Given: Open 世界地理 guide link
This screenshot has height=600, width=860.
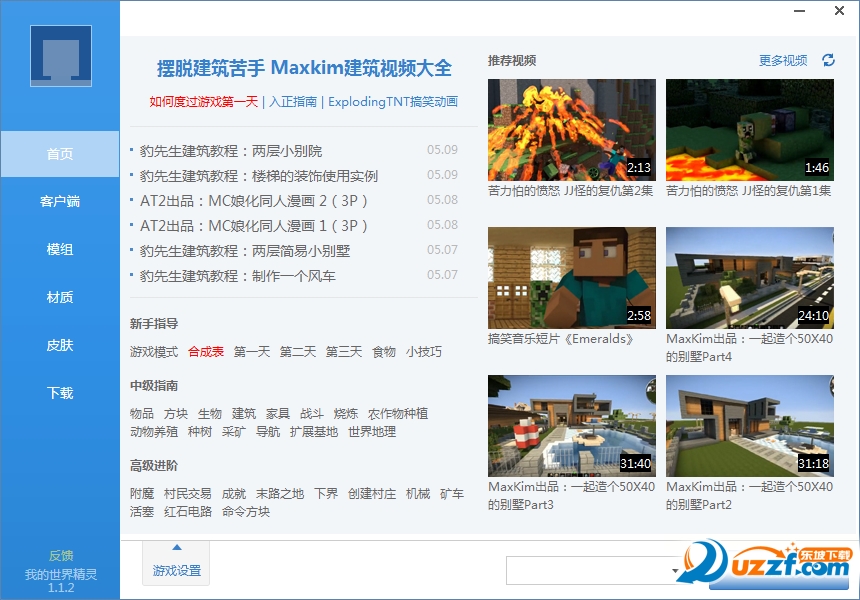Looking at the screenshot, I should pos(372,432).
